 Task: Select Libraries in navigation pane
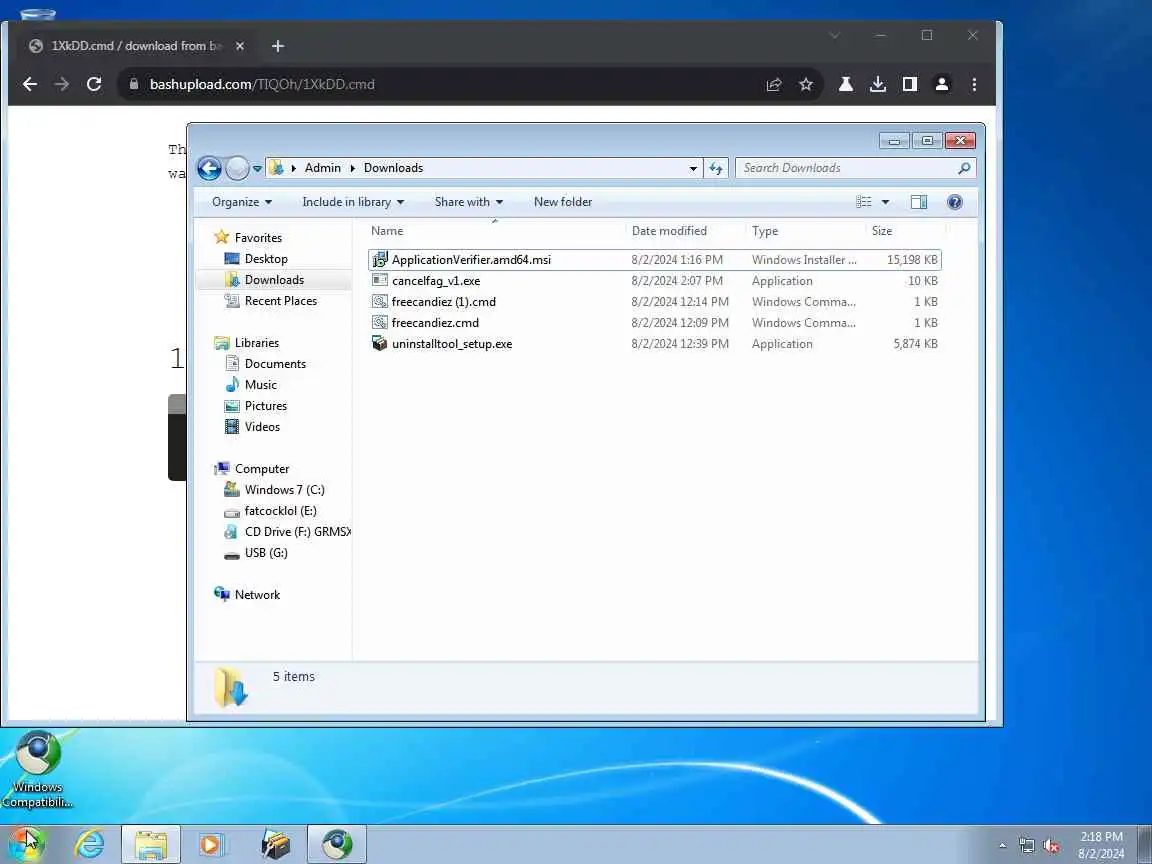pos(256,343)
